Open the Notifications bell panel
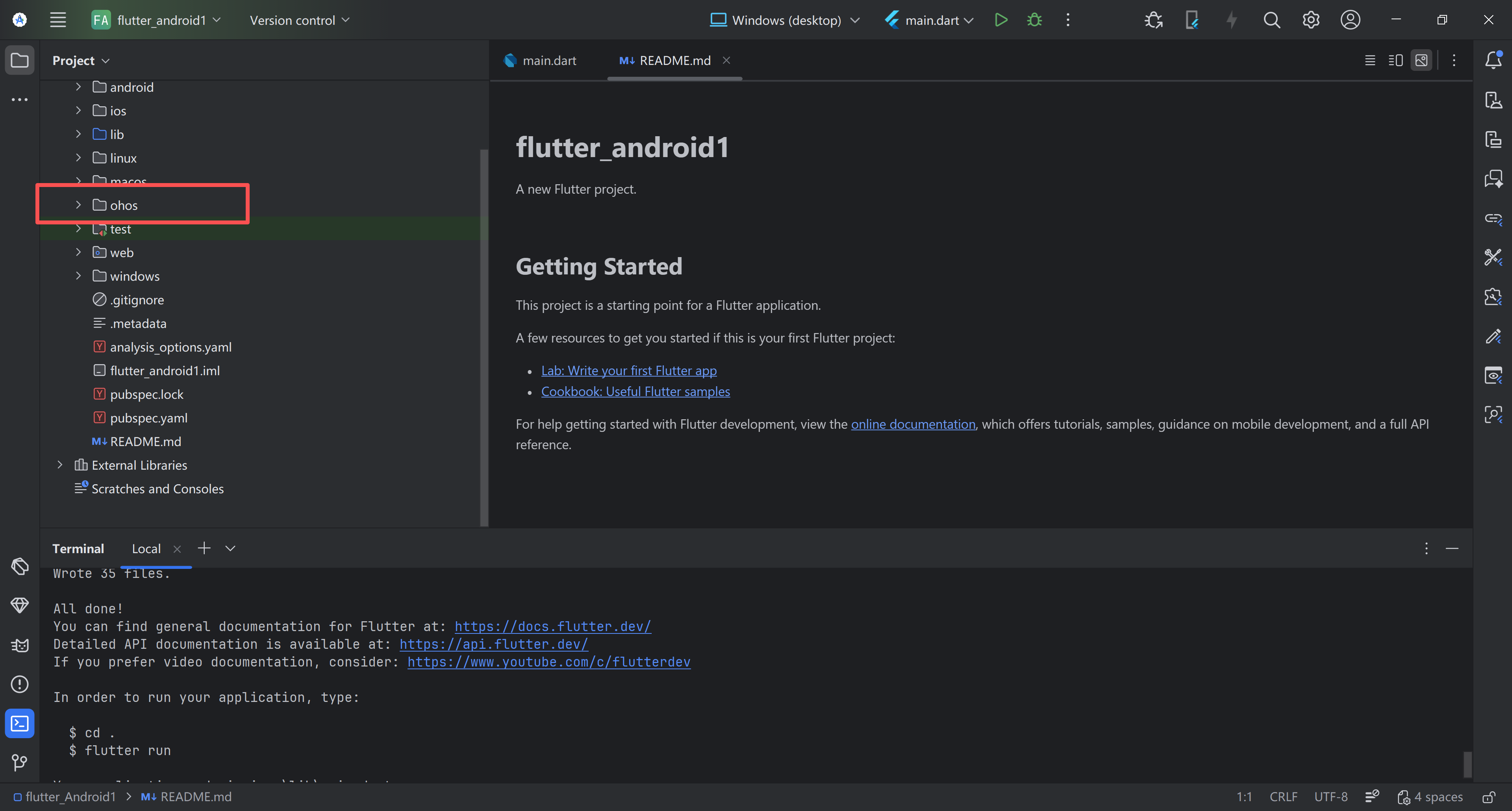 [x=1493, y=60]
